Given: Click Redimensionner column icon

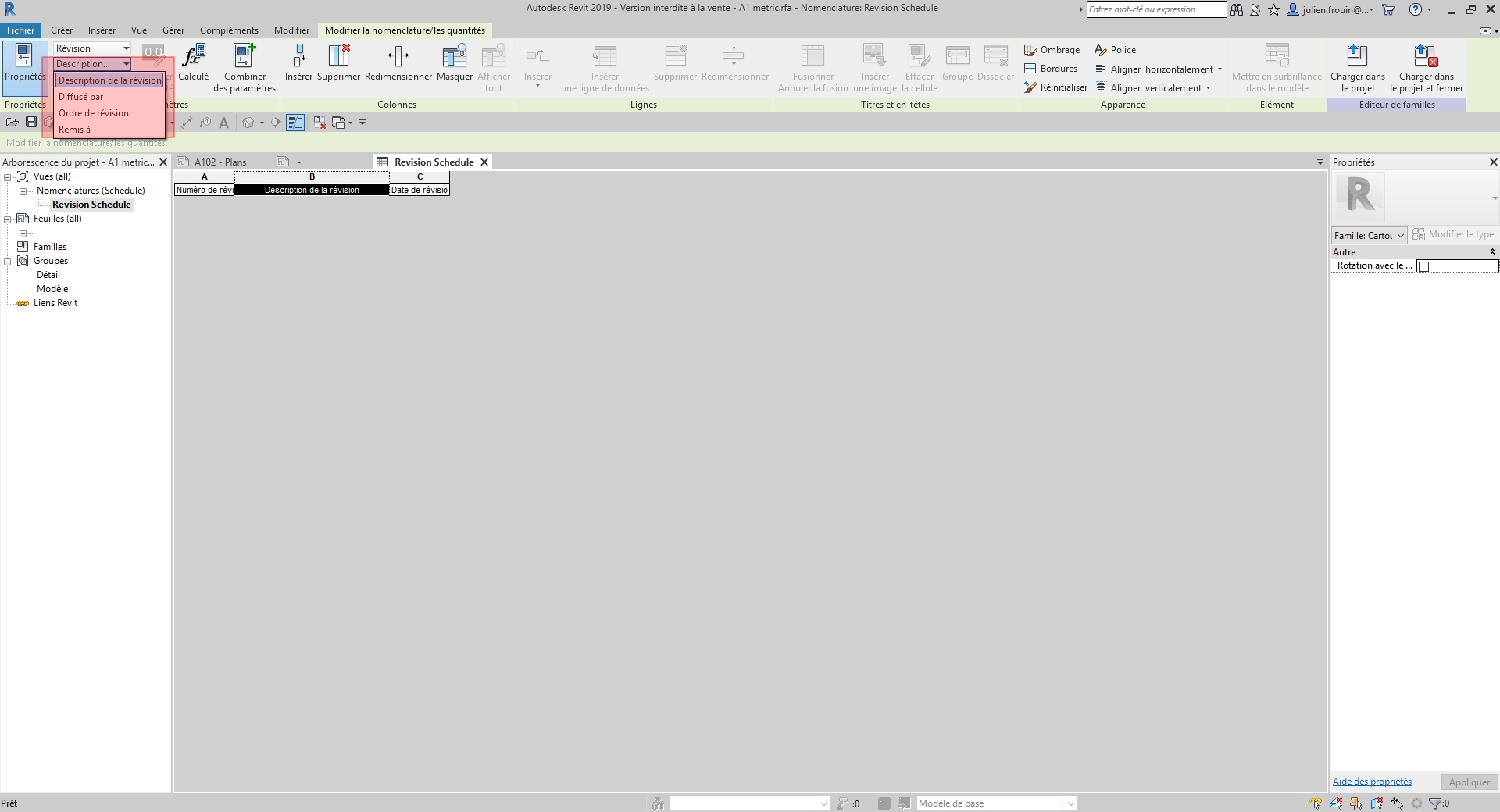Looking at the screenshot, I should point(398,57).
